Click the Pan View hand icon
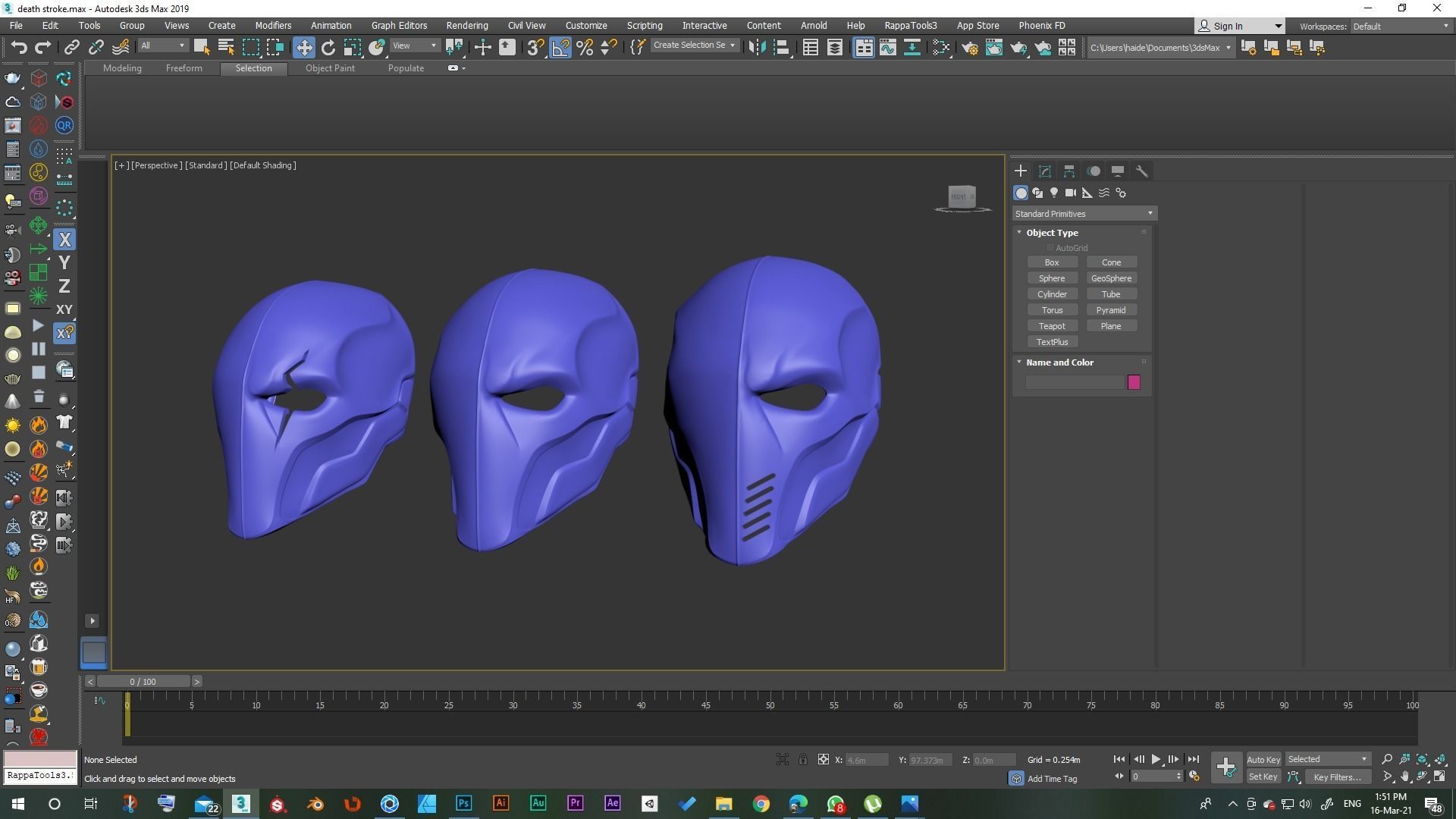This screenshot has width=1456, height=819. click(x=1405, y=777)
